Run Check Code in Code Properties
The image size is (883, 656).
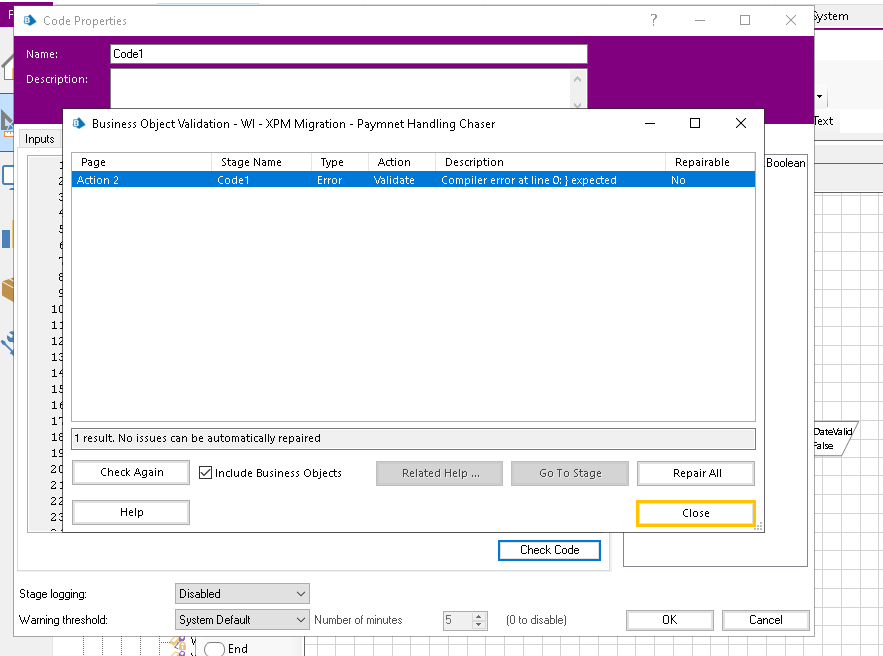[x=549, y=550]
